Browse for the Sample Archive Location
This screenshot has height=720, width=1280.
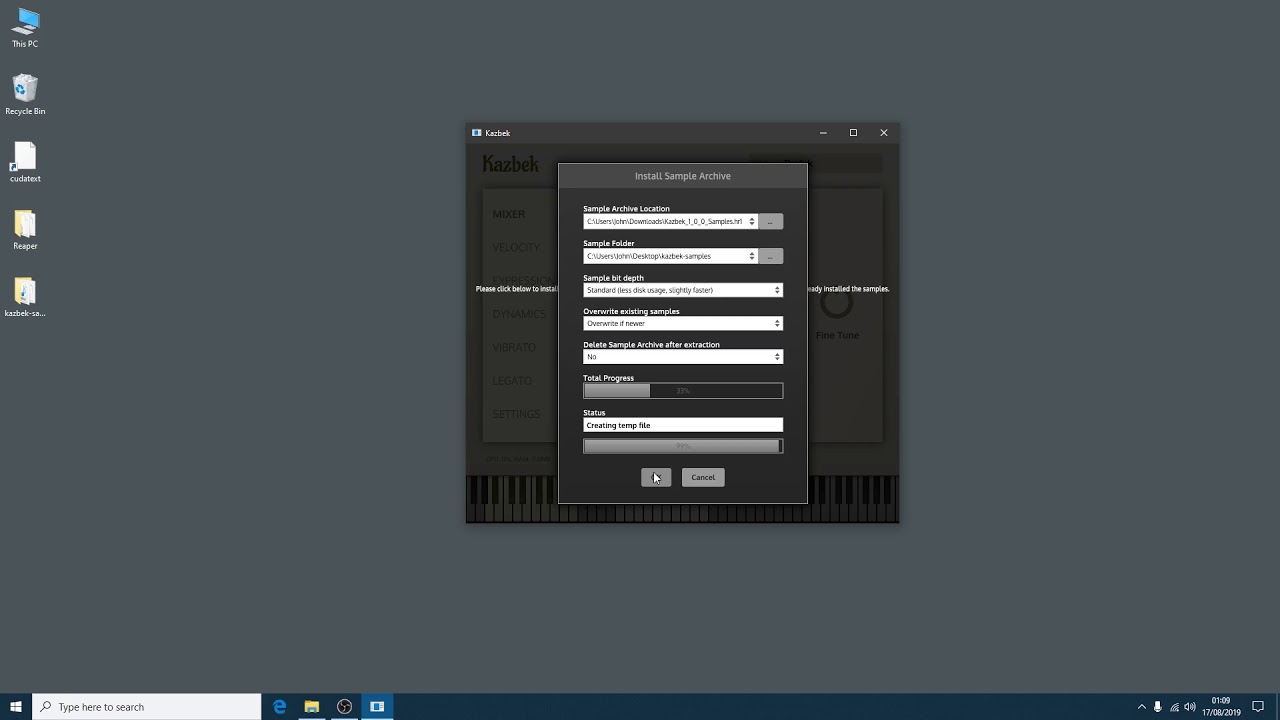(770, 222)
